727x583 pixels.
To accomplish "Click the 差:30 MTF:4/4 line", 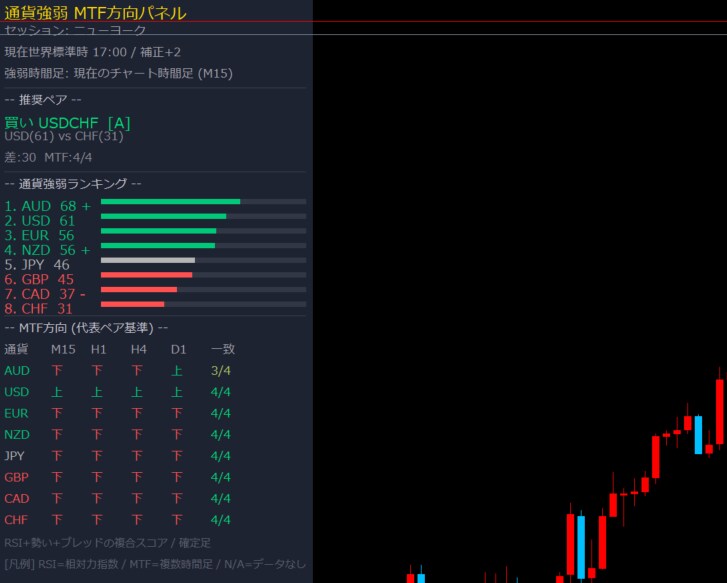I will 48,158.
